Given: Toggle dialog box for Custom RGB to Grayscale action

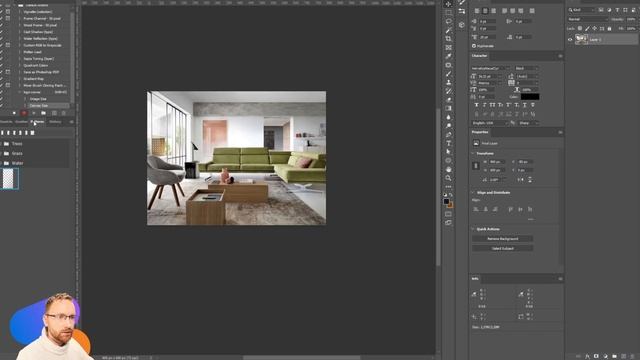Looking at the screenshot, I should 8,45.
